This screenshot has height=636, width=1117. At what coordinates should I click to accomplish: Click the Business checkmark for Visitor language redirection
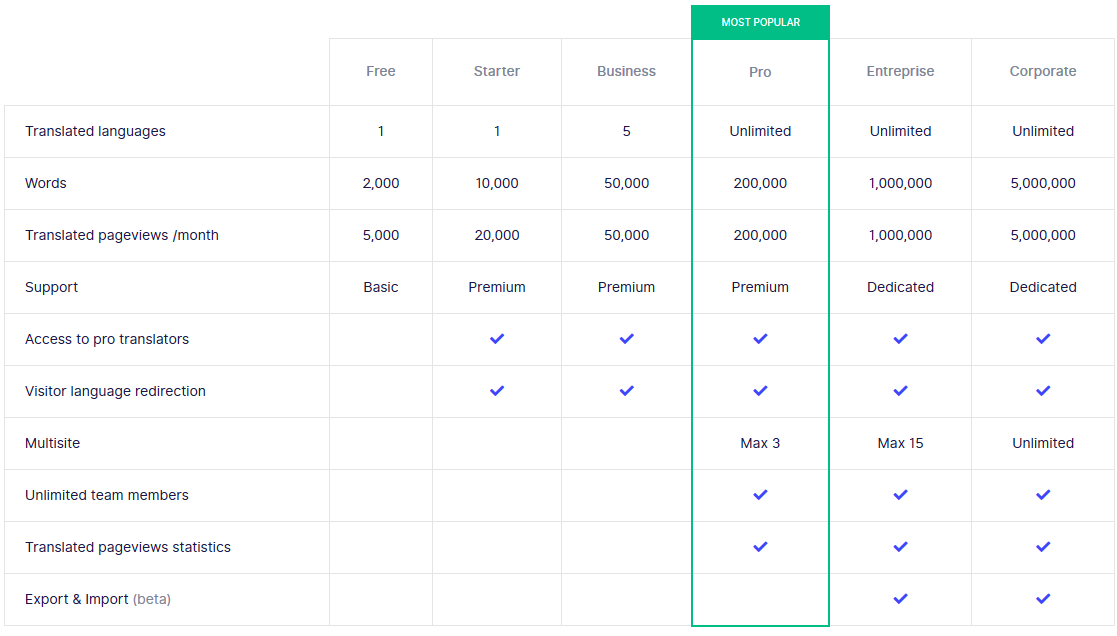click(x=627, y=391)
